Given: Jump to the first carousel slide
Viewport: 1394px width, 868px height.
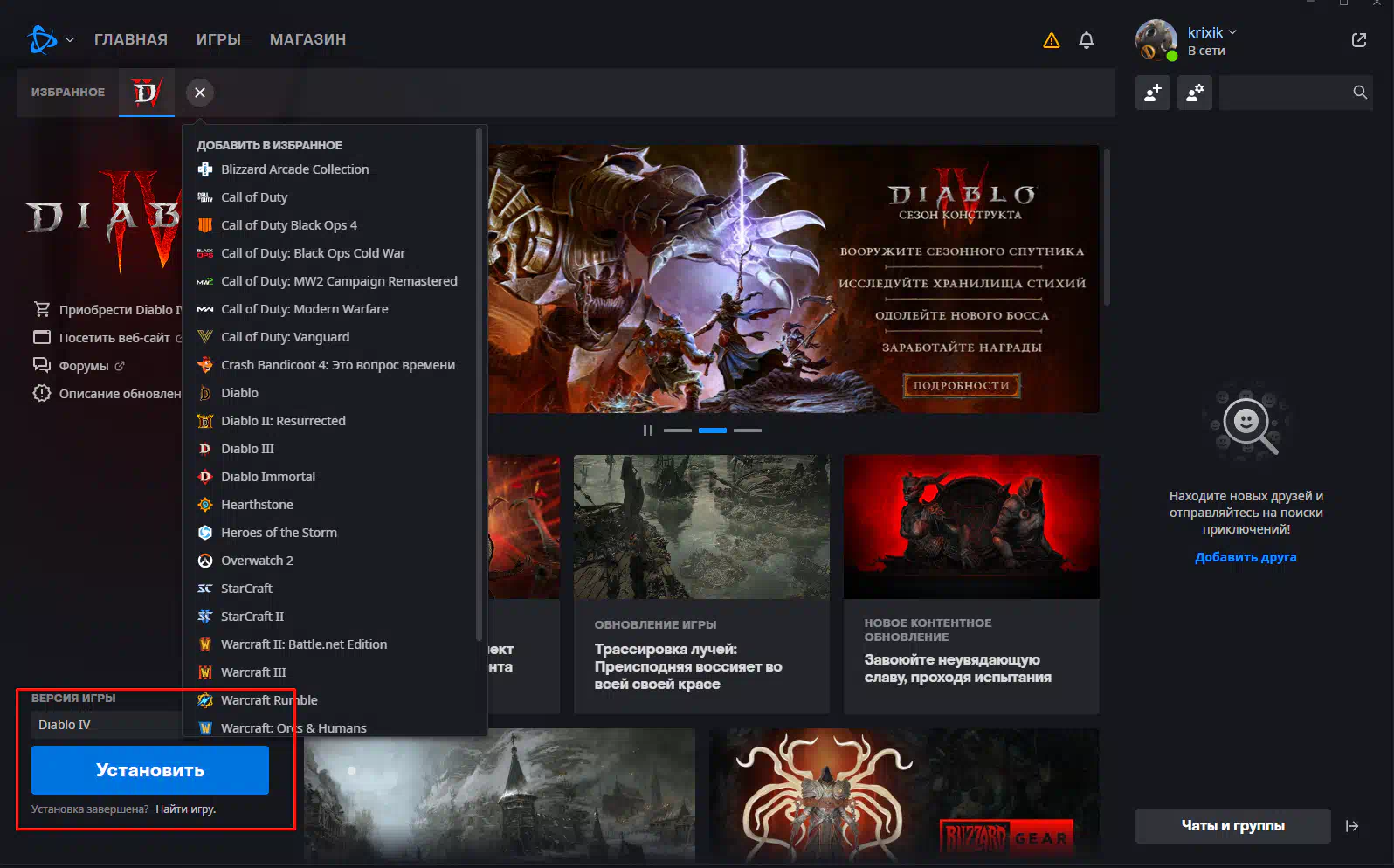Looking at the screenshot, I should [678, 431].
